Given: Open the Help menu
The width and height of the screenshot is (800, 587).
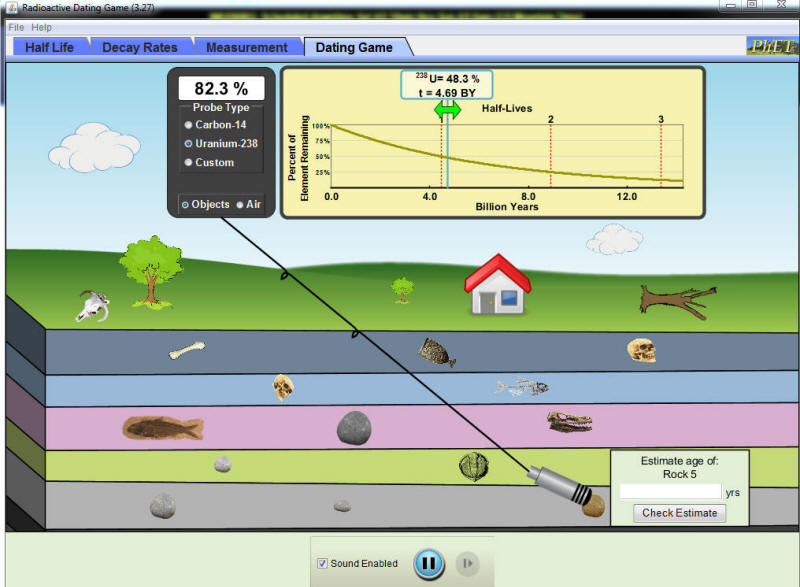Looking at the screenshot, I should click(x=41, y=28).
